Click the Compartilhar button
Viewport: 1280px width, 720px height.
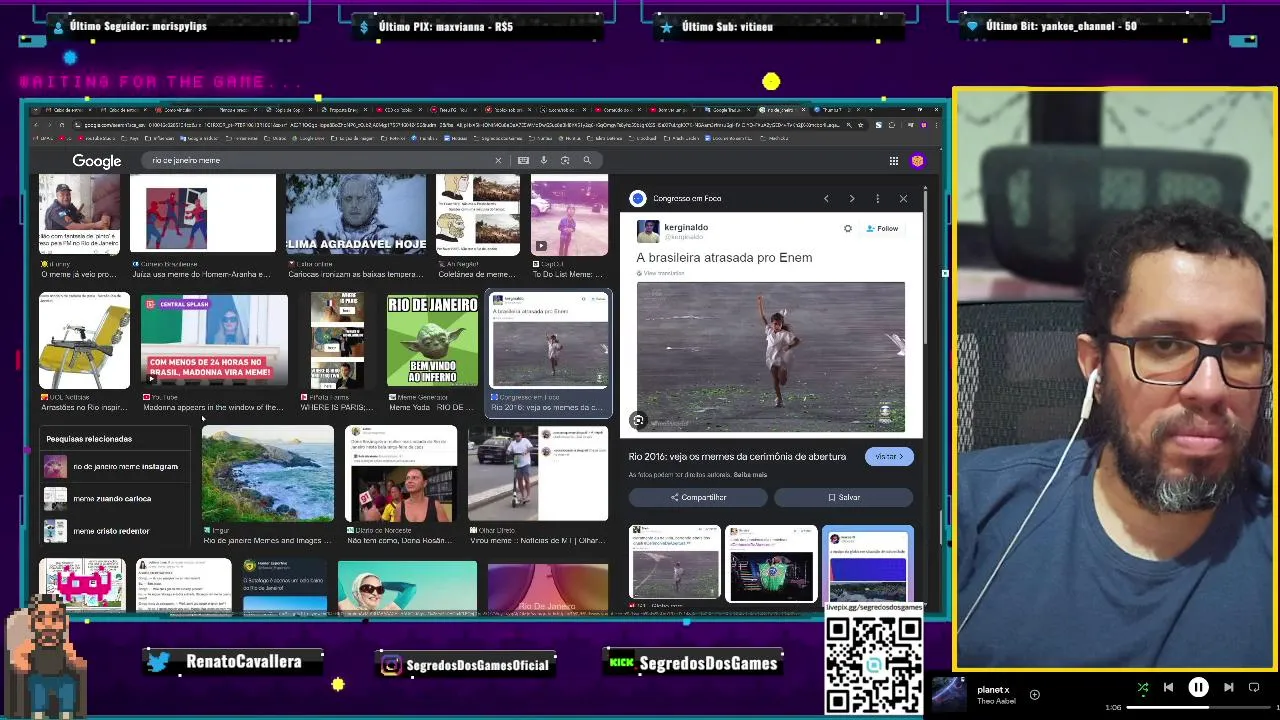point(698,497)
